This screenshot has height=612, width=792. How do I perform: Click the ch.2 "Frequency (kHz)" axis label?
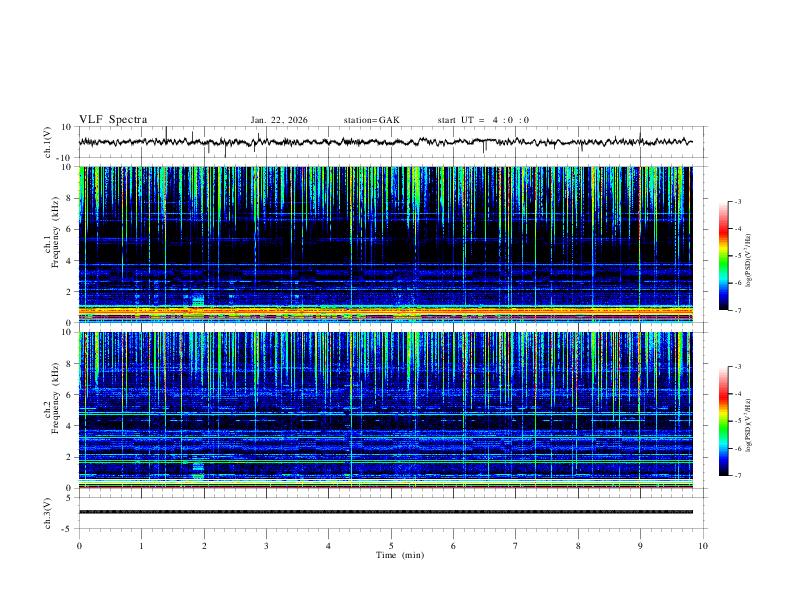coord(56,398)
